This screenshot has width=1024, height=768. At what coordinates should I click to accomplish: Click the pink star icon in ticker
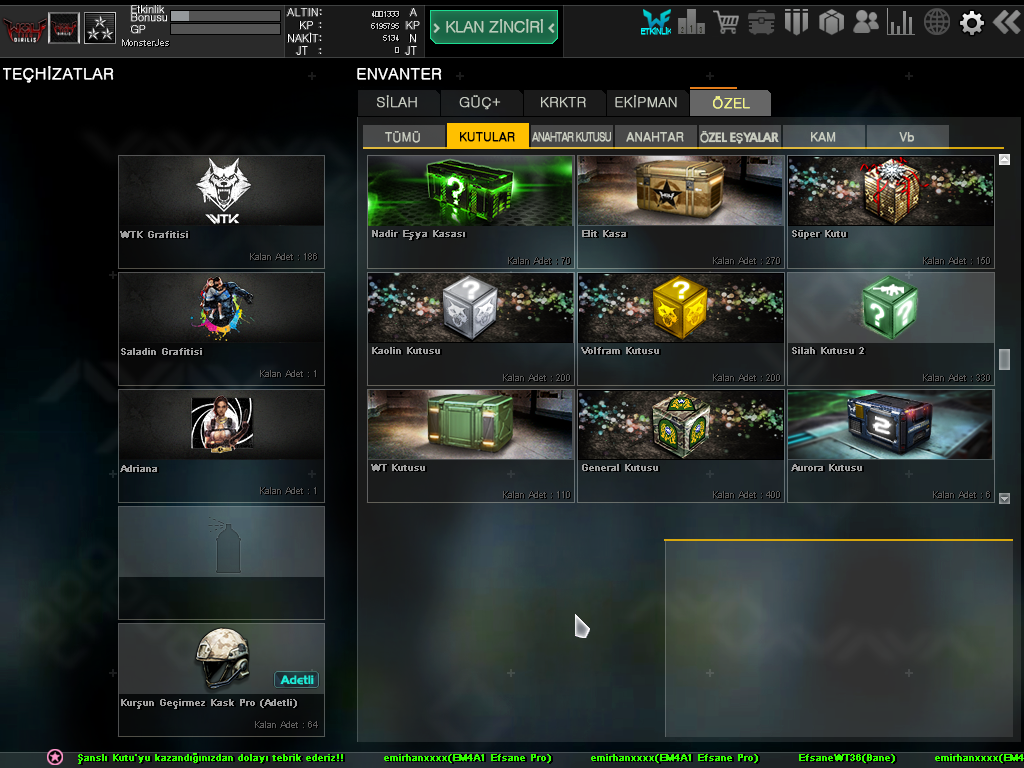pos(55,757)
